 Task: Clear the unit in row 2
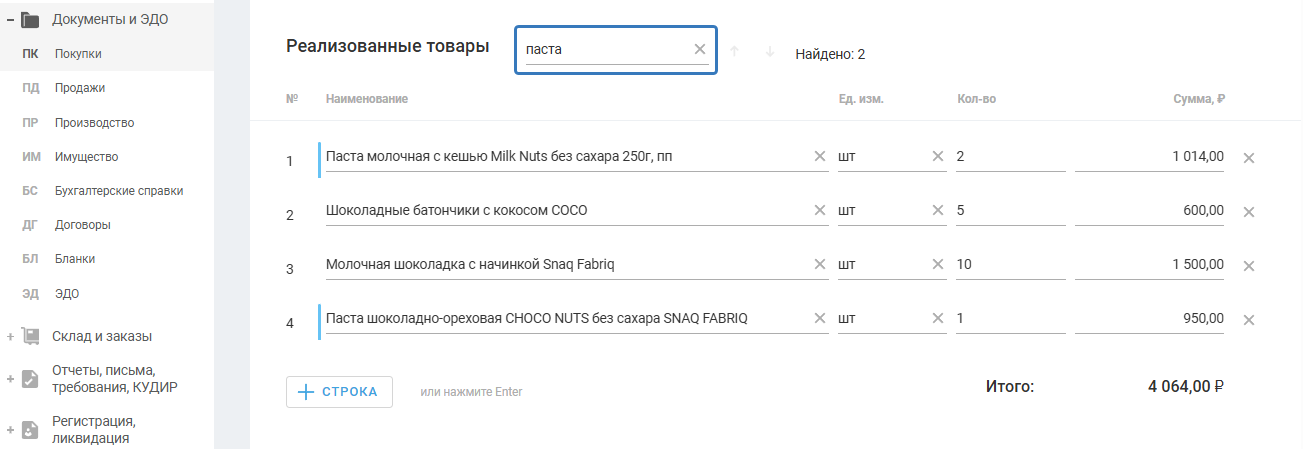(938, 210)
